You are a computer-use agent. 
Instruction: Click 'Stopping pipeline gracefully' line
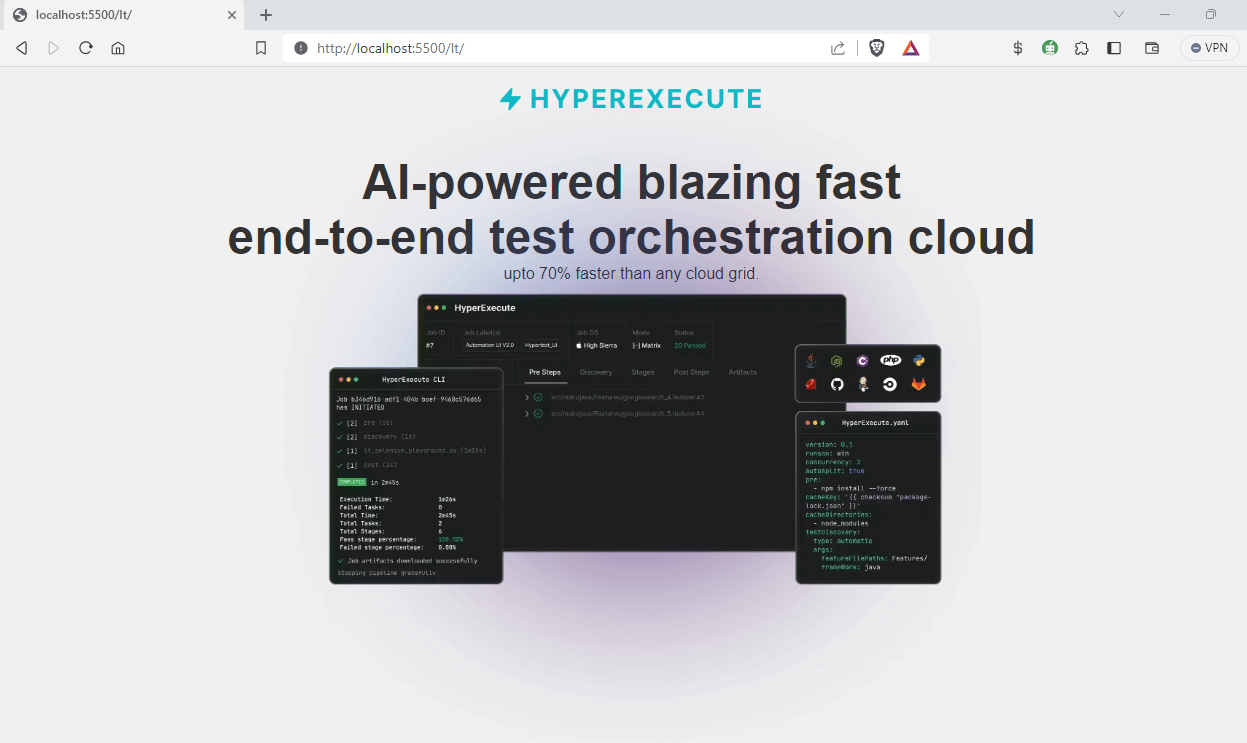[387, 573]
